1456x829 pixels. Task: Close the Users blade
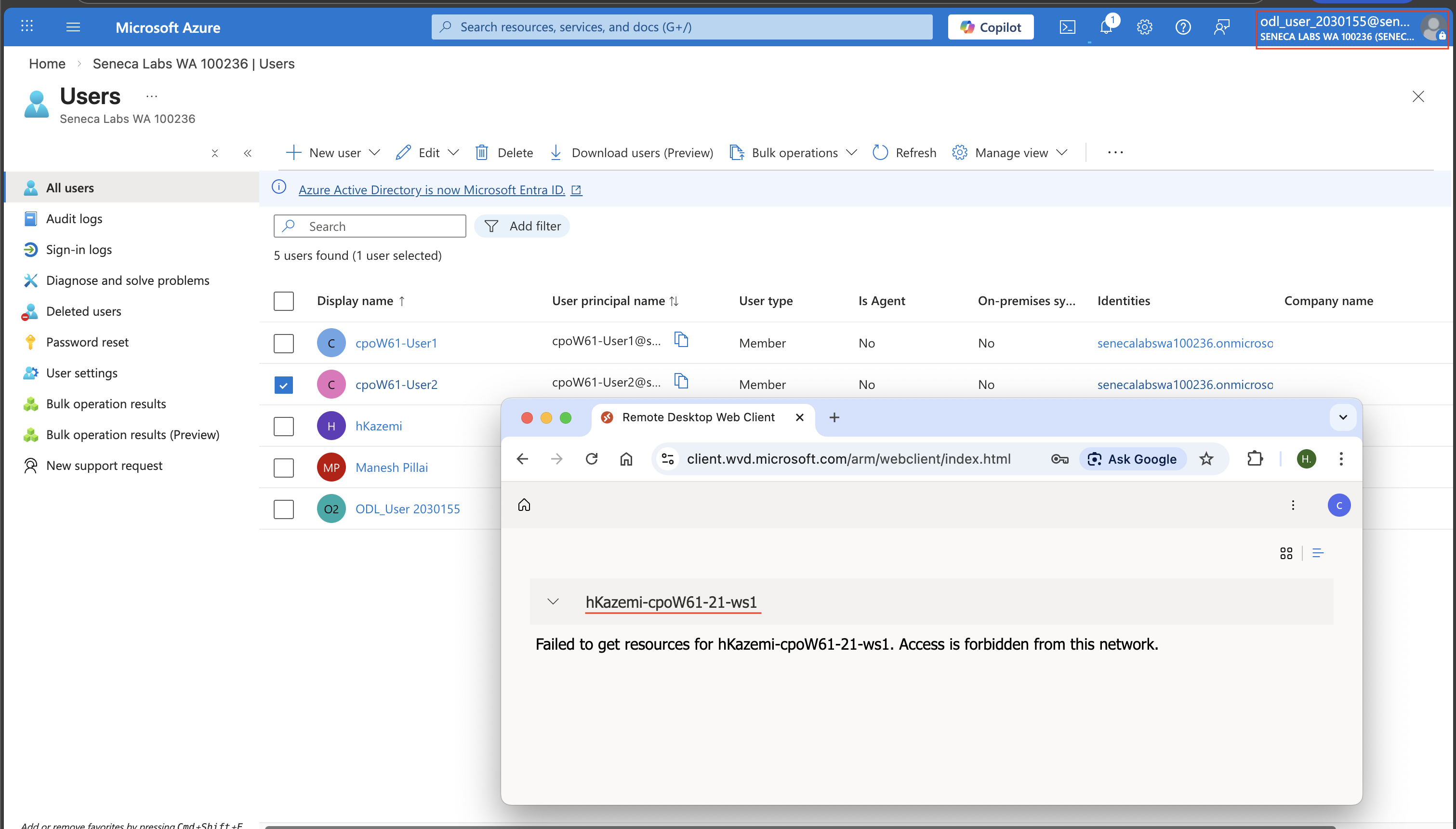click(x=1418, y=96)
